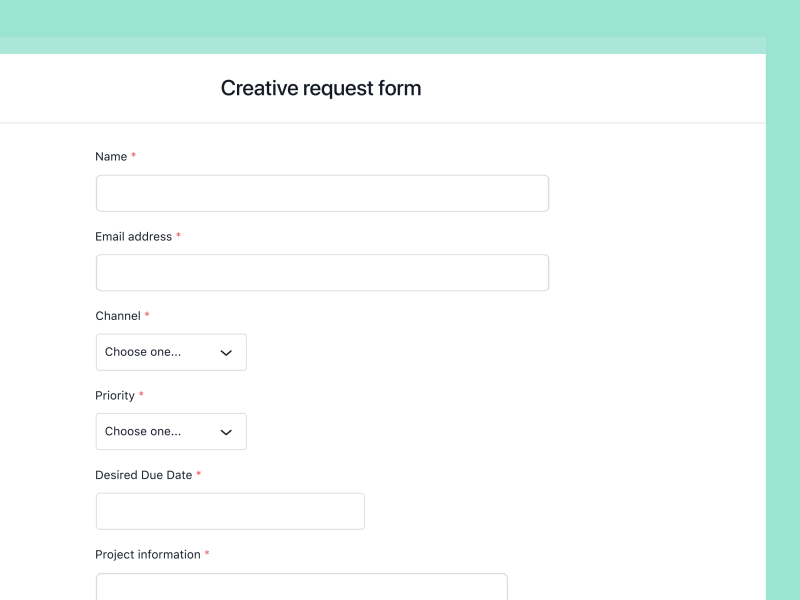The height and width of the screenshot is (600, 800).
Task: Expand Channel options via its chevron icon
Action: pyautogui.click(x=225, y=352)
